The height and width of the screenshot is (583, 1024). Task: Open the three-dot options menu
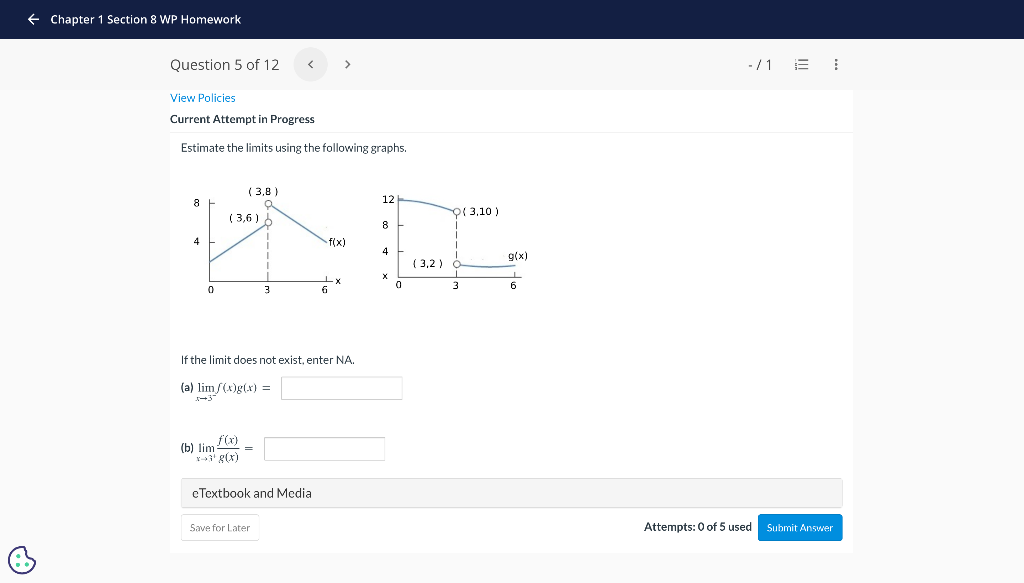[836, 64]
